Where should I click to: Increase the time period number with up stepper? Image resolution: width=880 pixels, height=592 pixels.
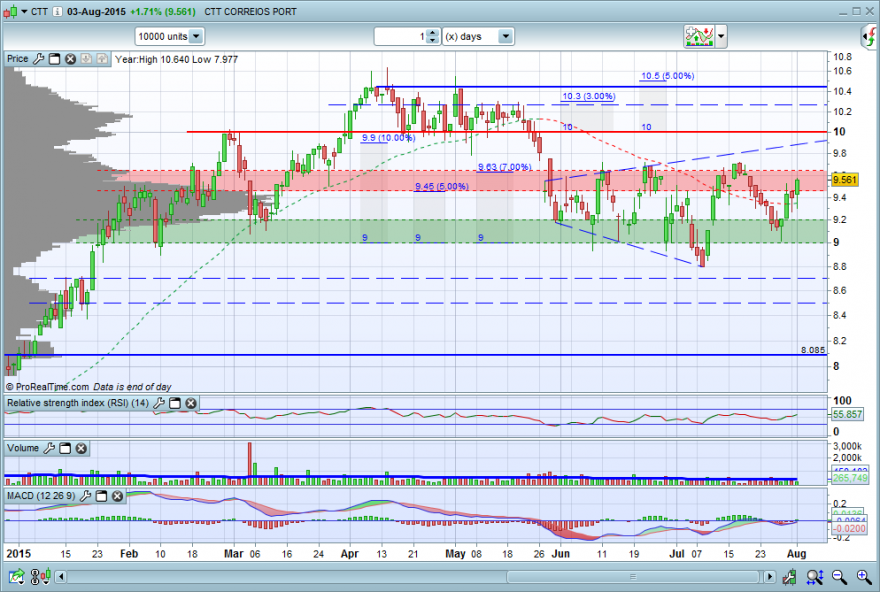click(432, 33)
